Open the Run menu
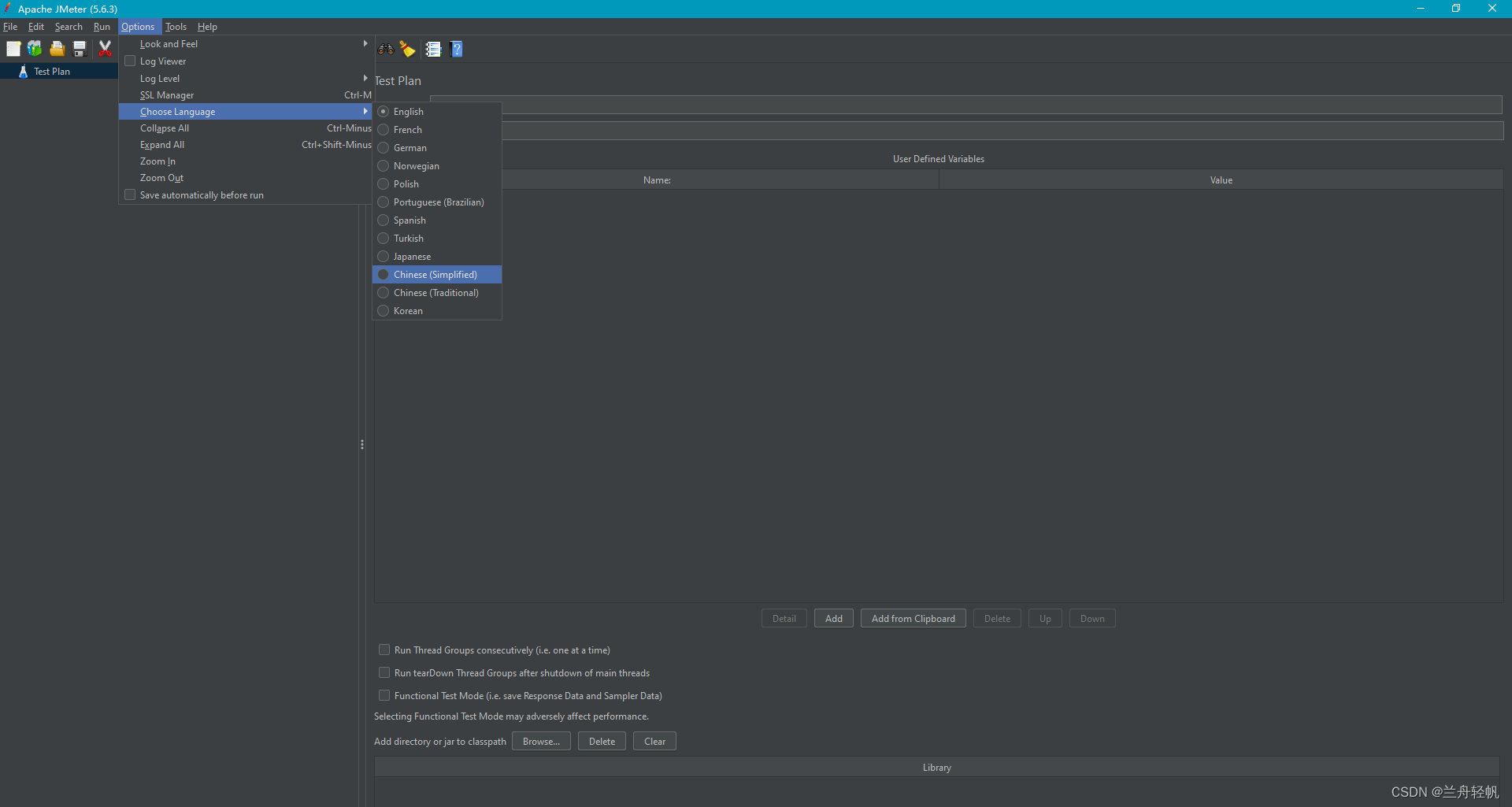Screen dimensions: 1512x807 tap(102, 27)
